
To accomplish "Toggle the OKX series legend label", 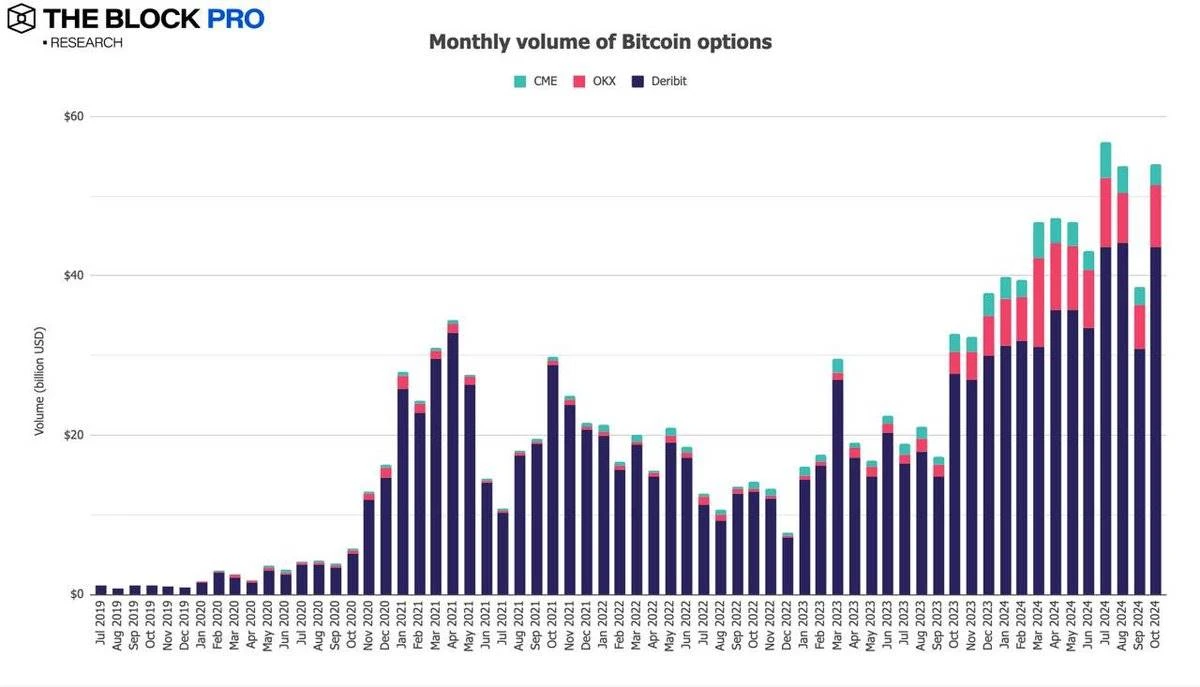I will pos(602,81).
